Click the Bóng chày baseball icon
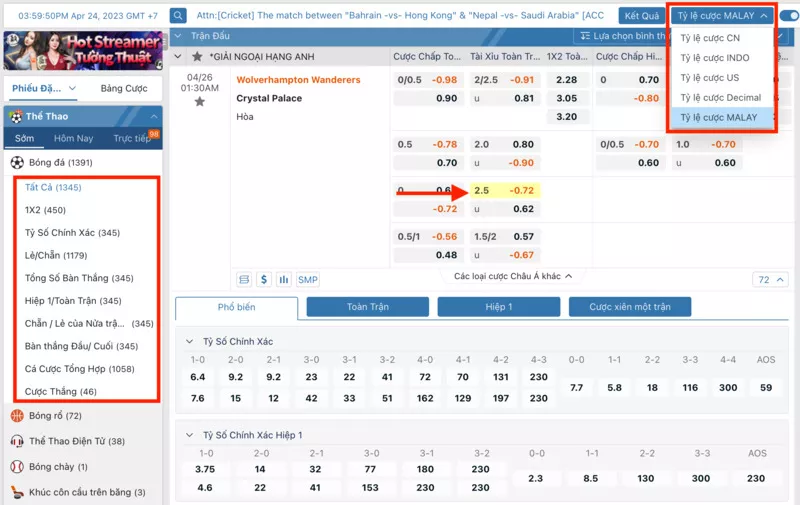The image size is (800, 505). [x=17, y=467]
